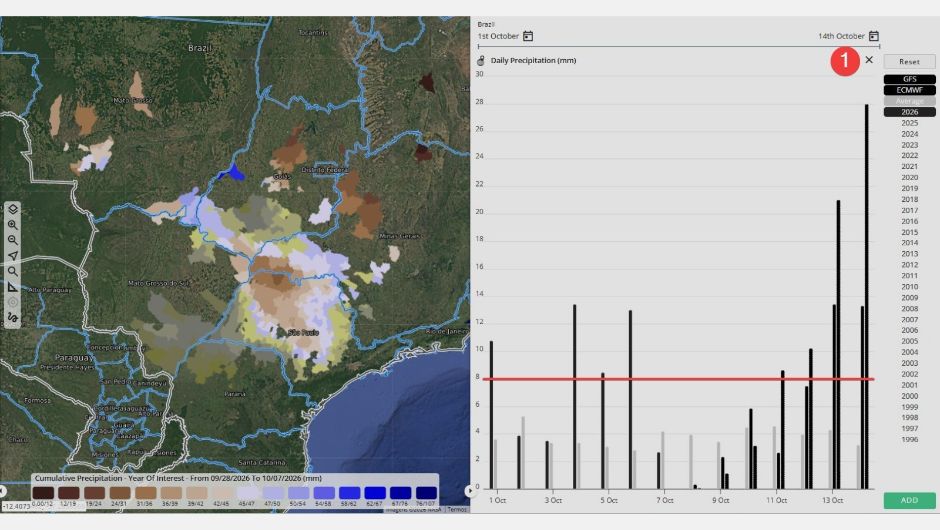Open the map search magnifier tool

13,271
